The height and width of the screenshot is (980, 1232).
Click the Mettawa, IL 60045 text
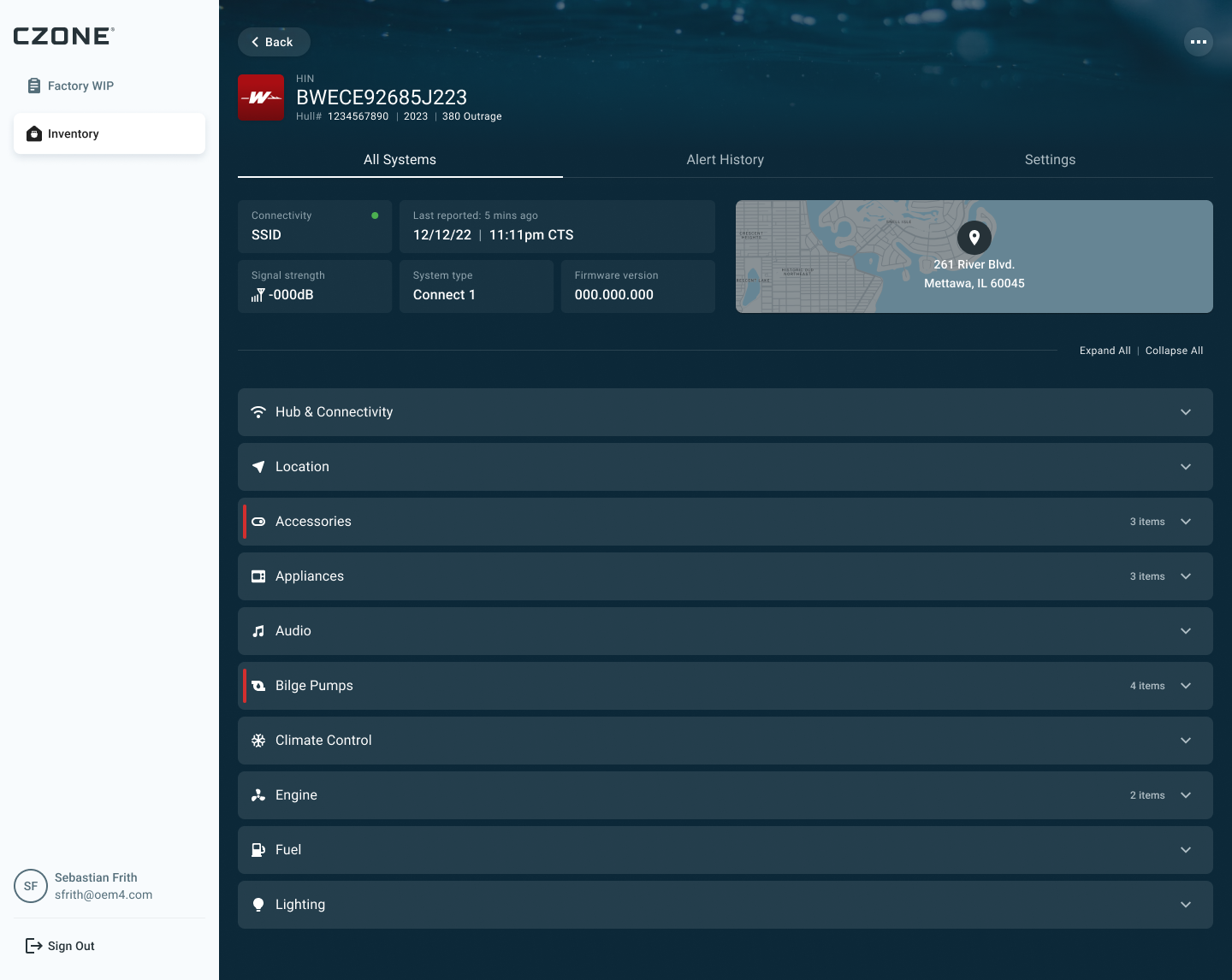click(974, 283)
